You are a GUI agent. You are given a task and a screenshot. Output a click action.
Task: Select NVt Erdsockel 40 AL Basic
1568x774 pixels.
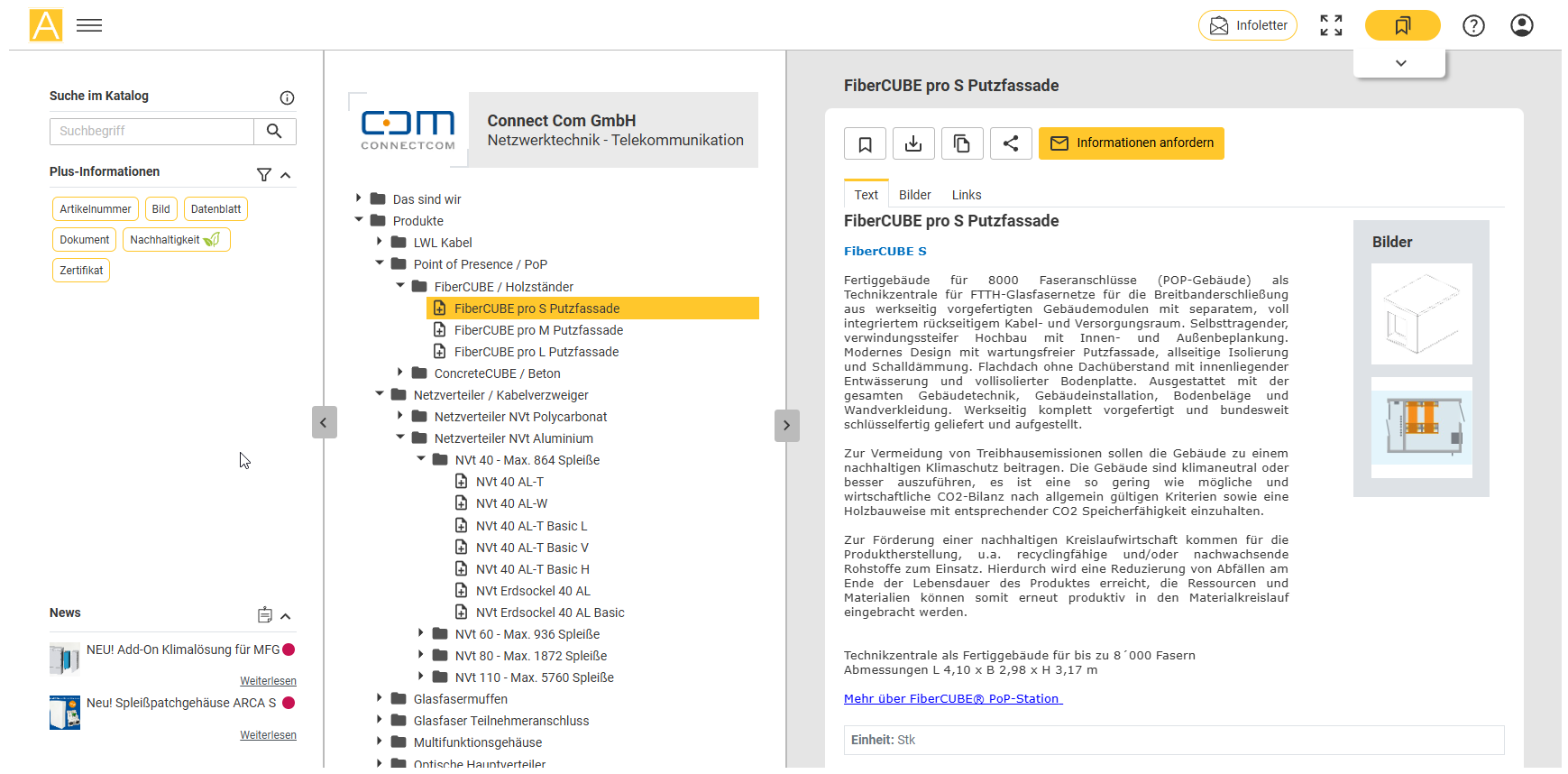click(550, 613)
